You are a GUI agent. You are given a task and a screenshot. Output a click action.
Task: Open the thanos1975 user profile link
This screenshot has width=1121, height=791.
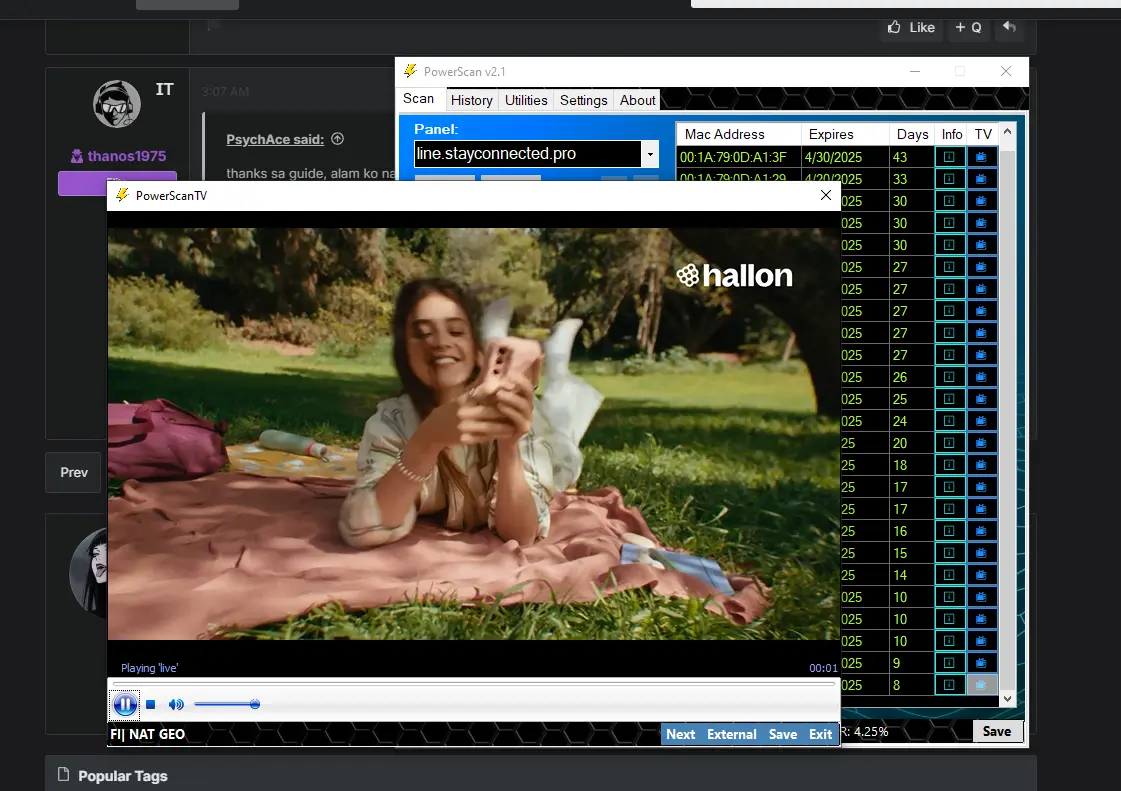click(127, 156)
